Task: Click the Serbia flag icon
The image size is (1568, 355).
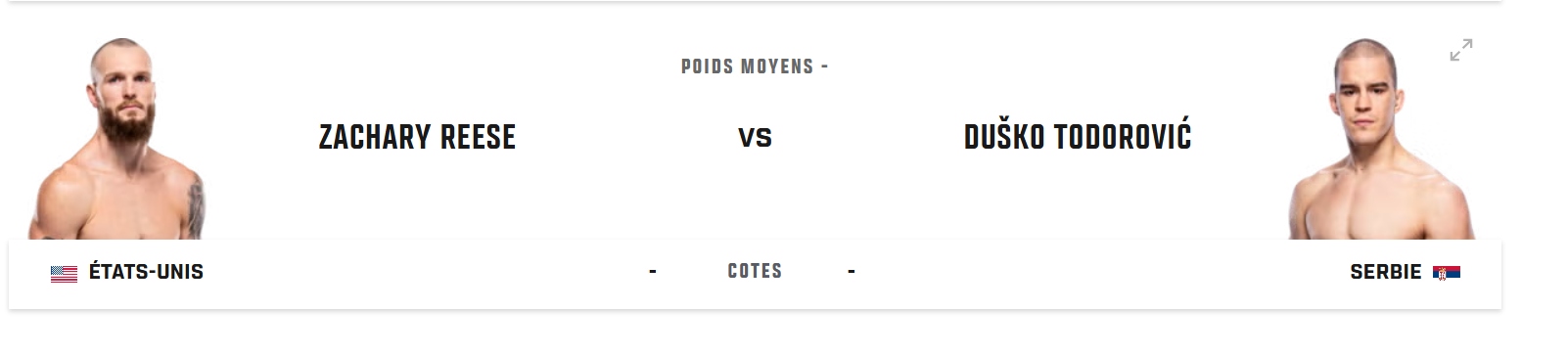Action: click(1447, 273)
